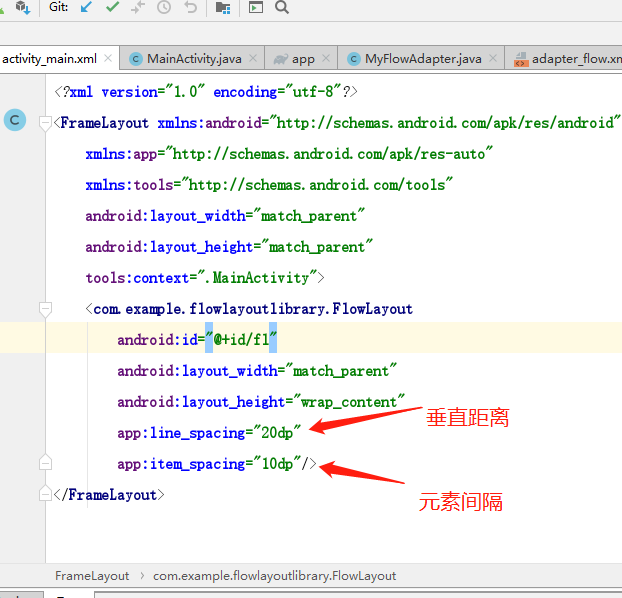Close the MyFlowAdapter.java tab
Viewport: 622px width, 598px height.
click(493, 58)
